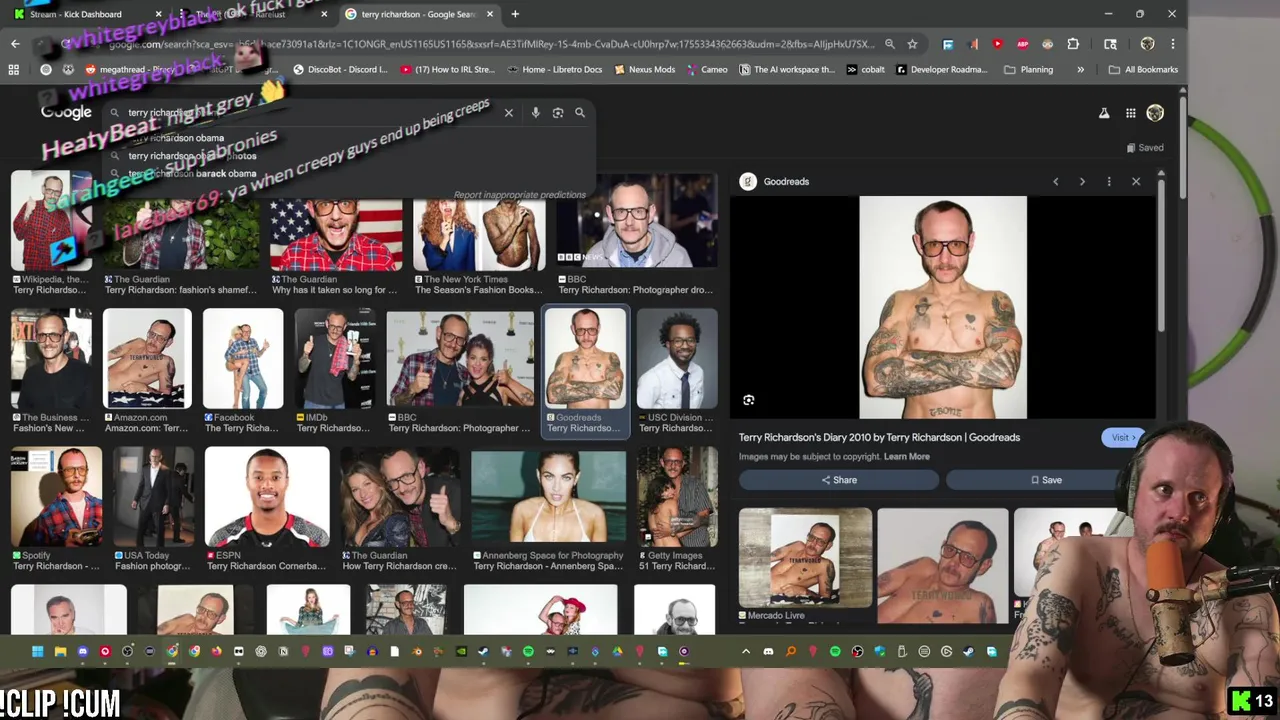Open Steam from the taskbar
This screenshot has width=1280, height=720.
[x=483, y=652]
